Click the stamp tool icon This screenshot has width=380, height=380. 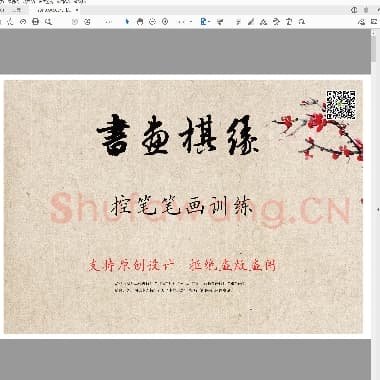coord(264,22)
